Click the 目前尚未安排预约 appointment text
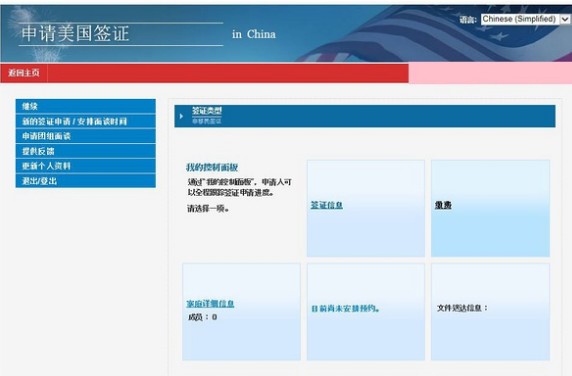 pyautogui.click(x=345, y=309)
